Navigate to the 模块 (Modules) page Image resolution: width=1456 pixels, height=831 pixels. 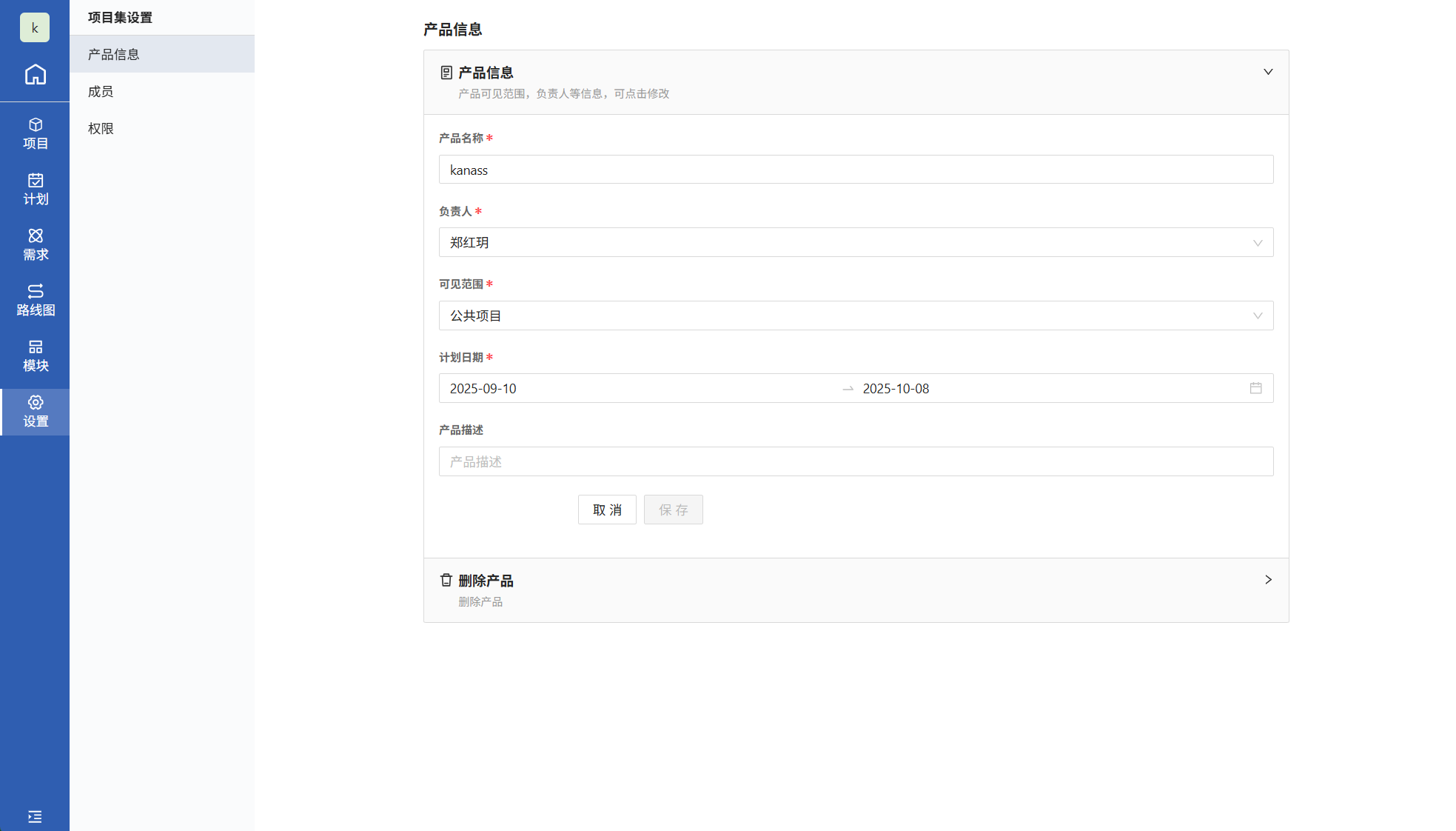click(x=35, y=356)
